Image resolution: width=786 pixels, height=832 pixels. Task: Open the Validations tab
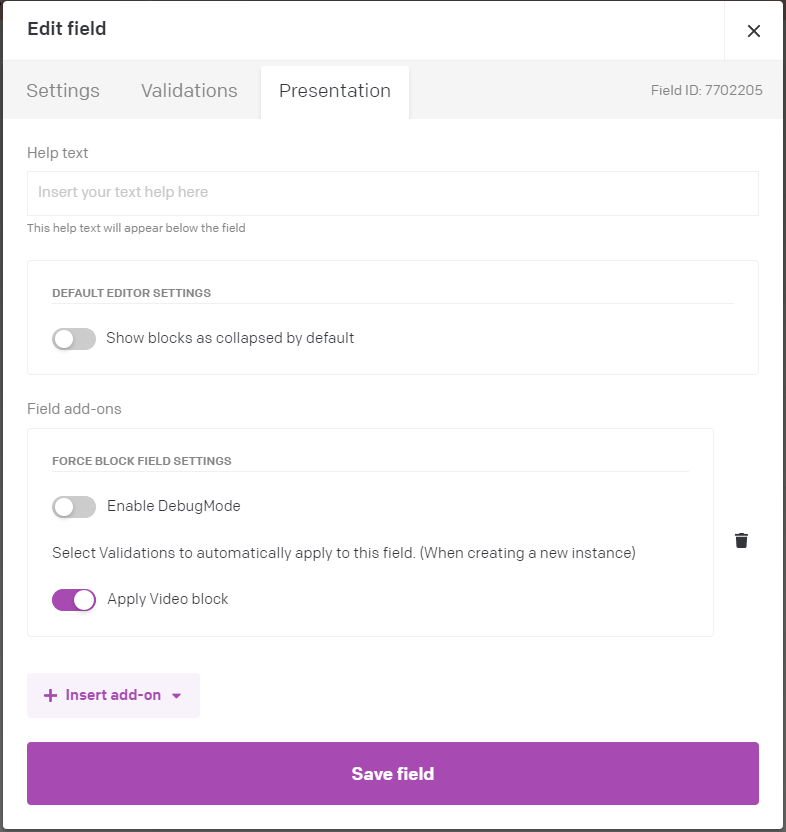click(x=189, y=91)
